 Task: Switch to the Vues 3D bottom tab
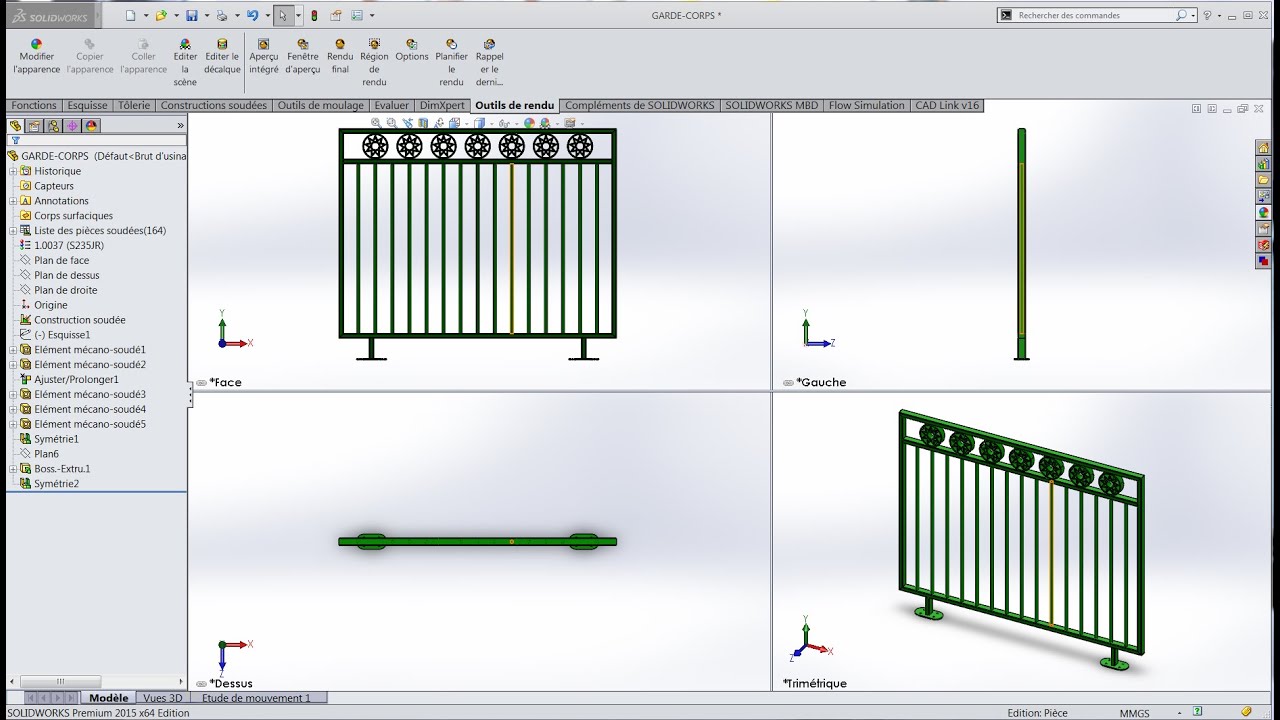pos(163,698)
